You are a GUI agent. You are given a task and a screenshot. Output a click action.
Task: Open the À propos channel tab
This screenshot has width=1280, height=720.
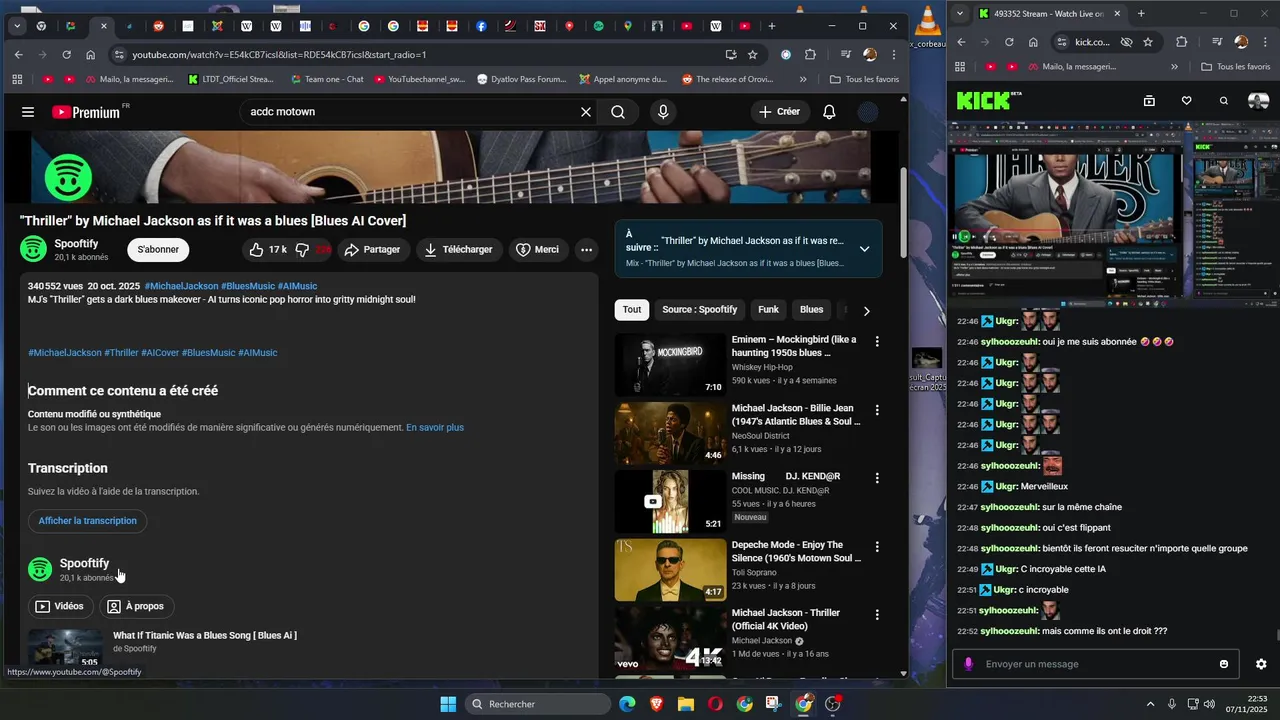pyautogui.click(x=136, y=606)
